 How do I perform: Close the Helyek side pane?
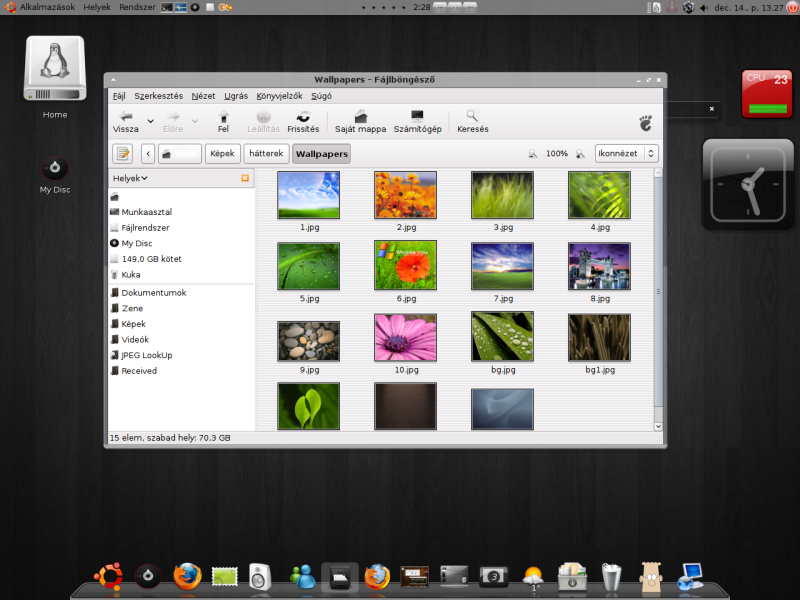(245, 178)
